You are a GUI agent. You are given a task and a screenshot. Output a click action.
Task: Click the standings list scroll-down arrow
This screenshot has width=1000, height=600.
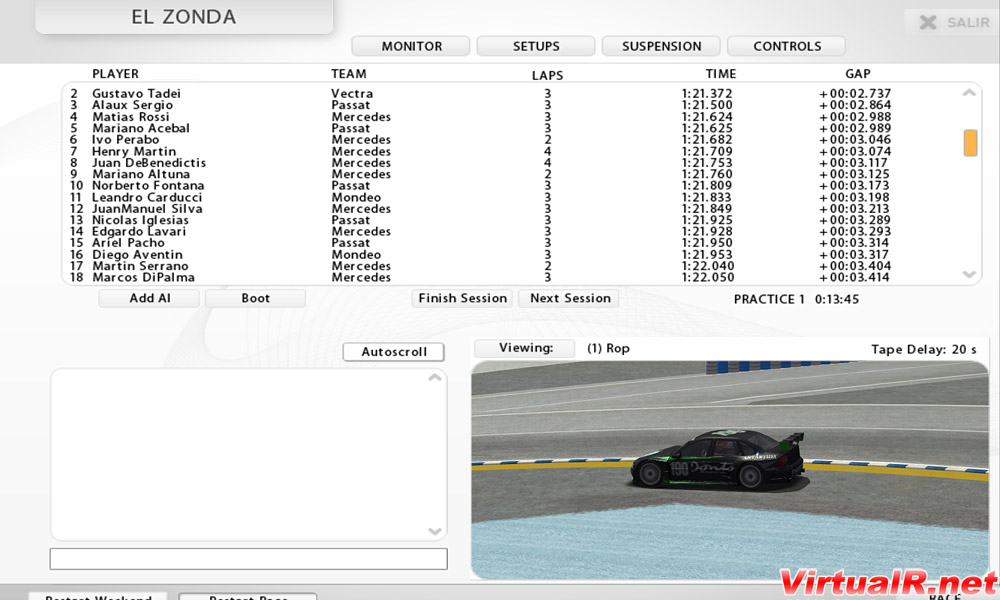(969, 274)
